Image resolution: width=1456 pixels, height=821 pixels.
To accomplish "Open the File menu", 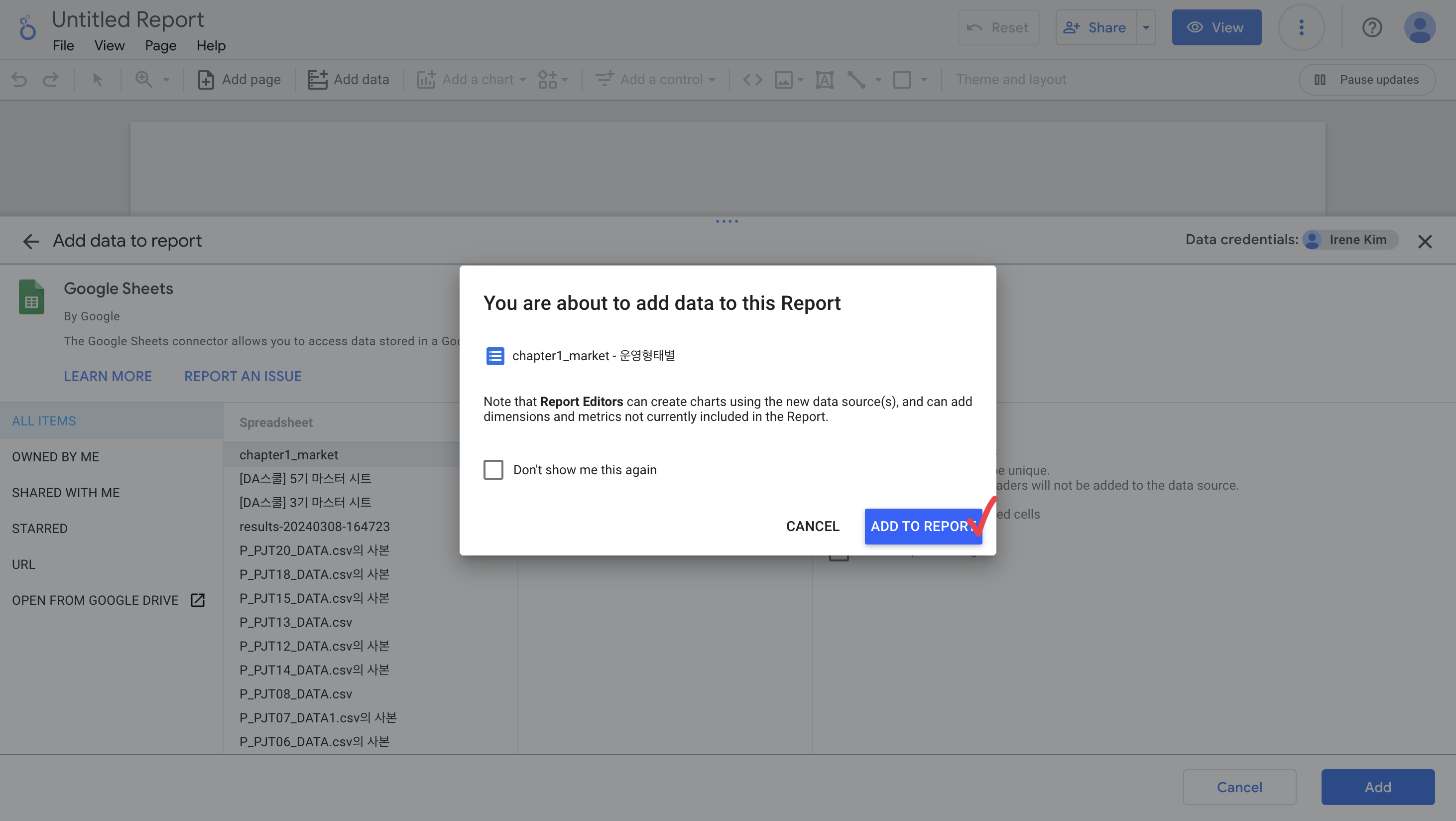I will pyautogui.click(x=63, y=45).
